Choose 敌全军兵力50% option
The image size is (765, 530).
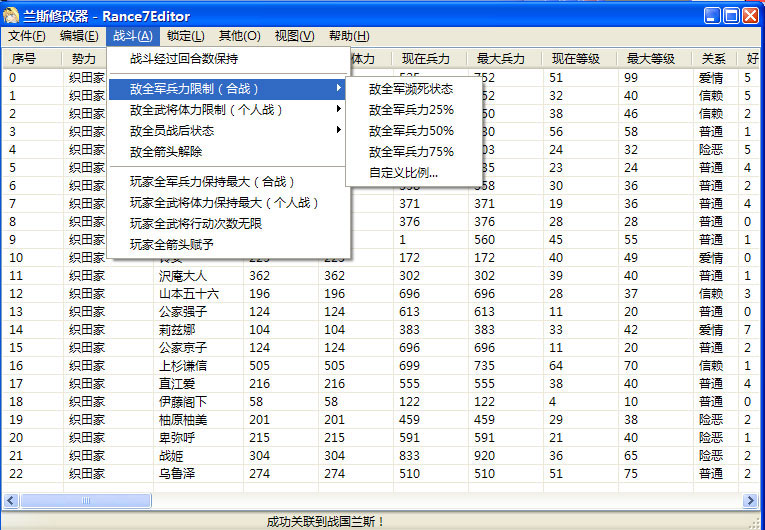[x=410, y=131]
